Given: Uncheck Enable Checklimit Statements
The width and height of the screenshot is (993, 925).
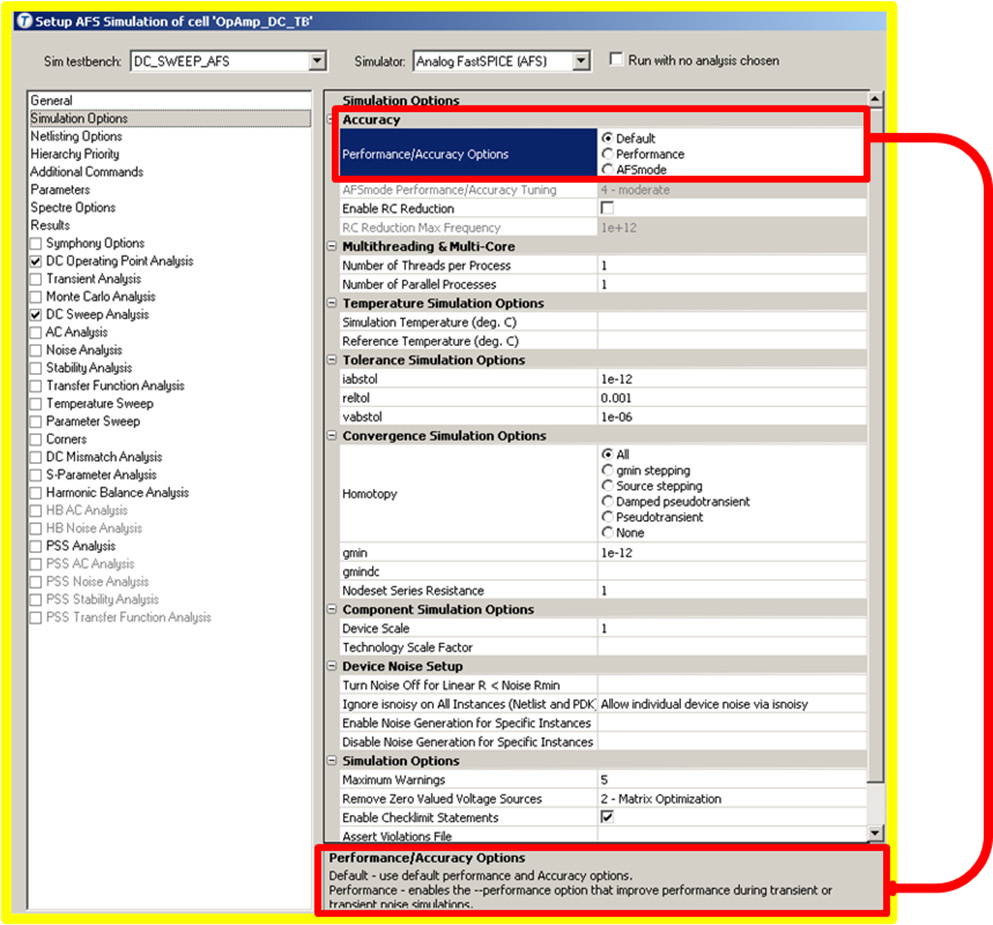Looking at the screenshot, I should point(607,817).
